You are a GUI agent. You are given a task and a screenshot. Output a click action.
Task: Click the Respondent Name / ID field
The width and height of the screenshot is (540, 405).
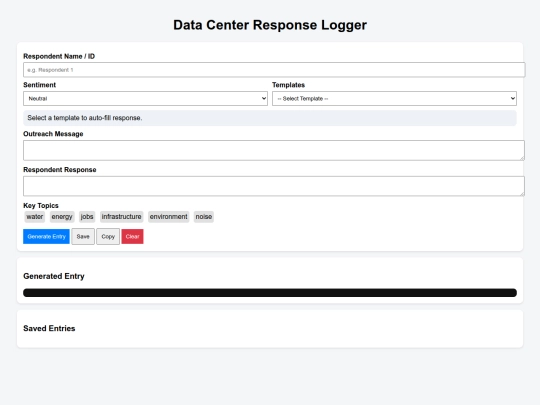pos(274,70)
